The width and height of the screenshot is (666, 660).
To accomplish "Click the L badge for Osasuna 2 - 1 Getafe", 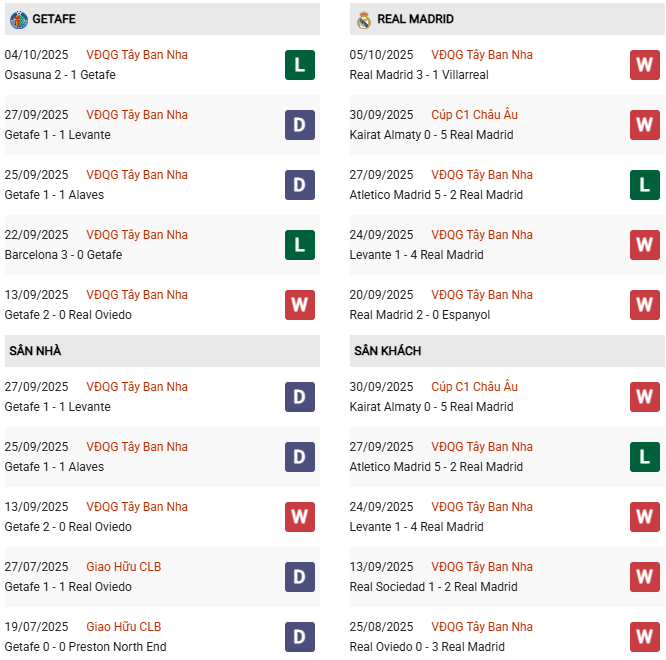I will click(299, 65).
